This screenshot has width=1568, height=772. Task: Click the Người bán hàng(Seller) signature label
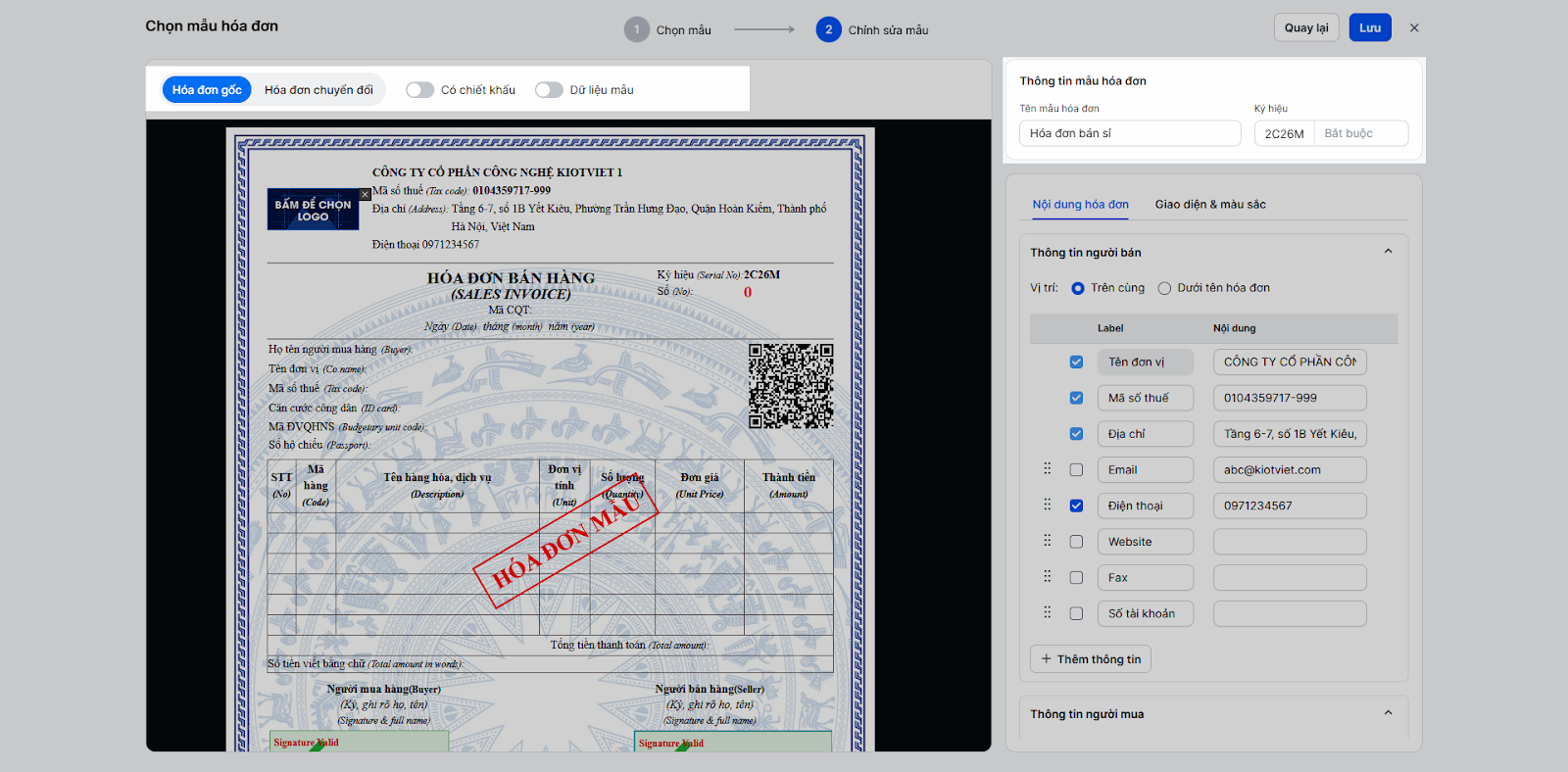710,690
